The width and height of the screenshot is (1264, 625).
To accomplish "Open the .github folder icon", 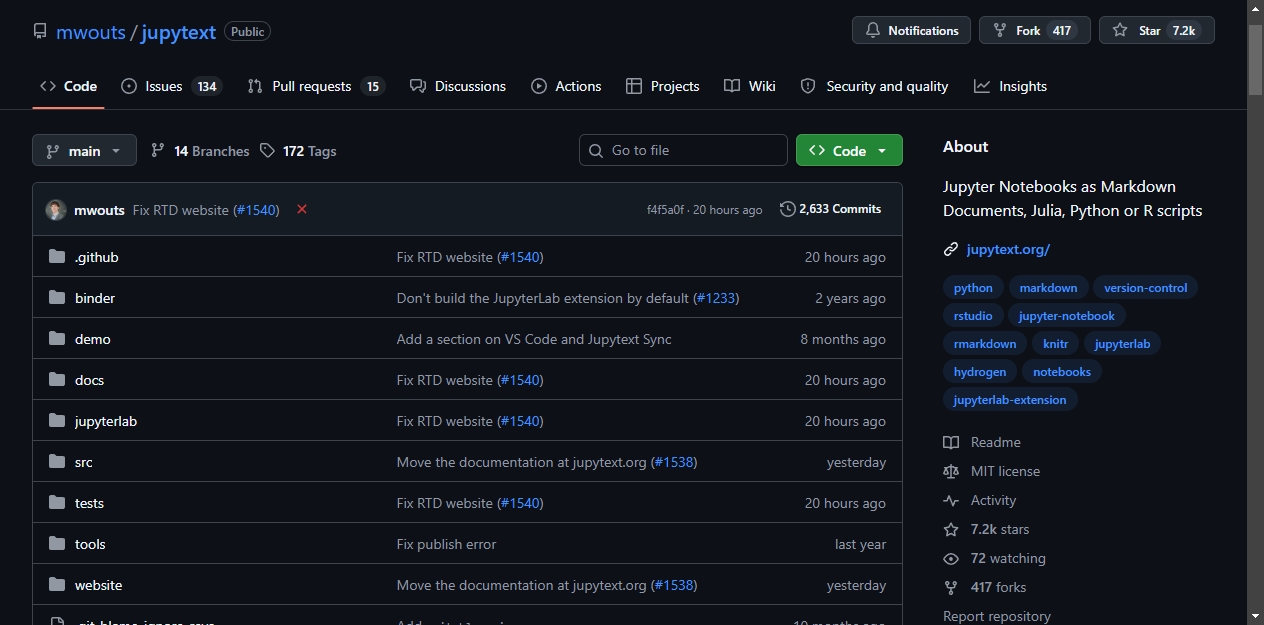I will tap(57, 257).
